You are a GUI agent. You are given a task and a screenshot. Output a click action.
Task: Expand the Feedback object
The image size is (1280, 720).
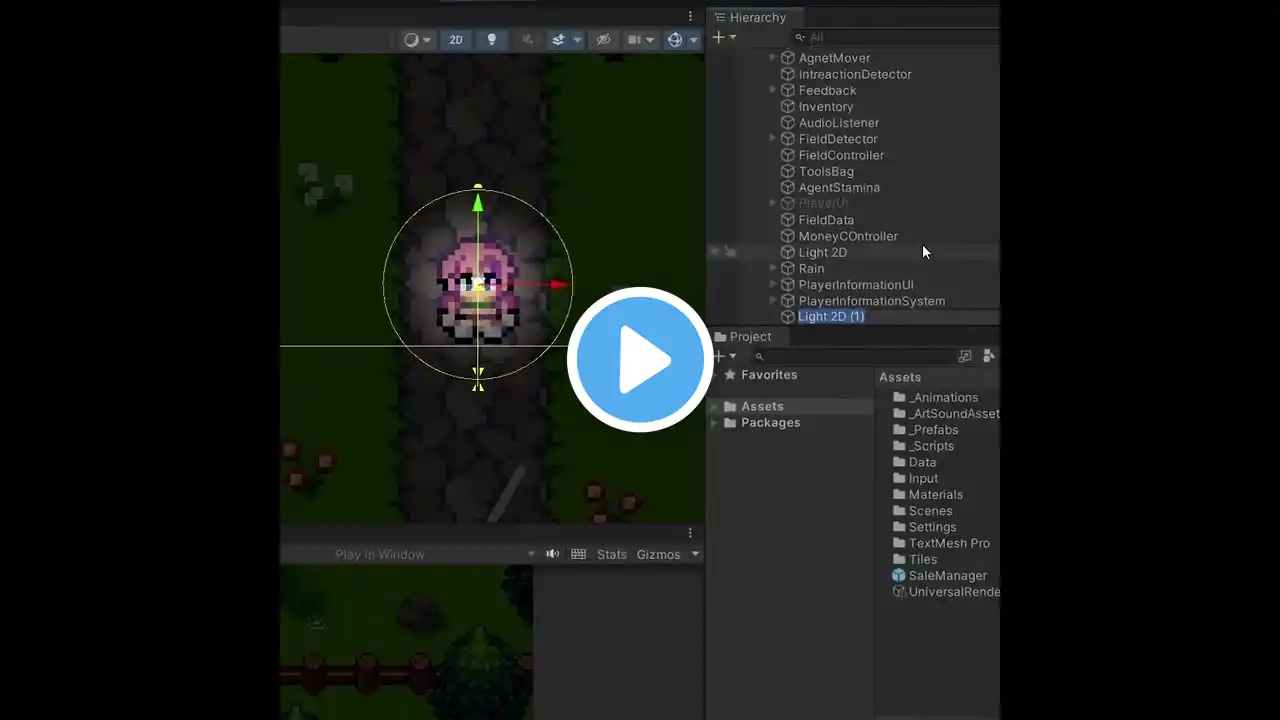click(x=773, y=90)
